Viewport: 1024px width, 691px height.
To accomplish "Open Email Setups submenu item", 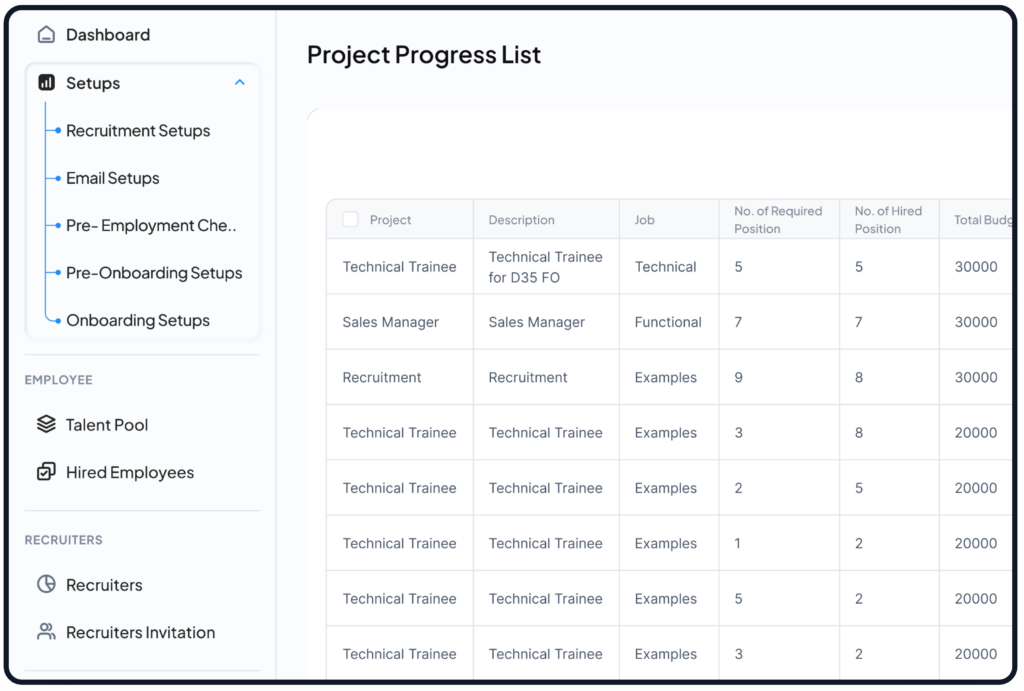I will coord(112,178).
